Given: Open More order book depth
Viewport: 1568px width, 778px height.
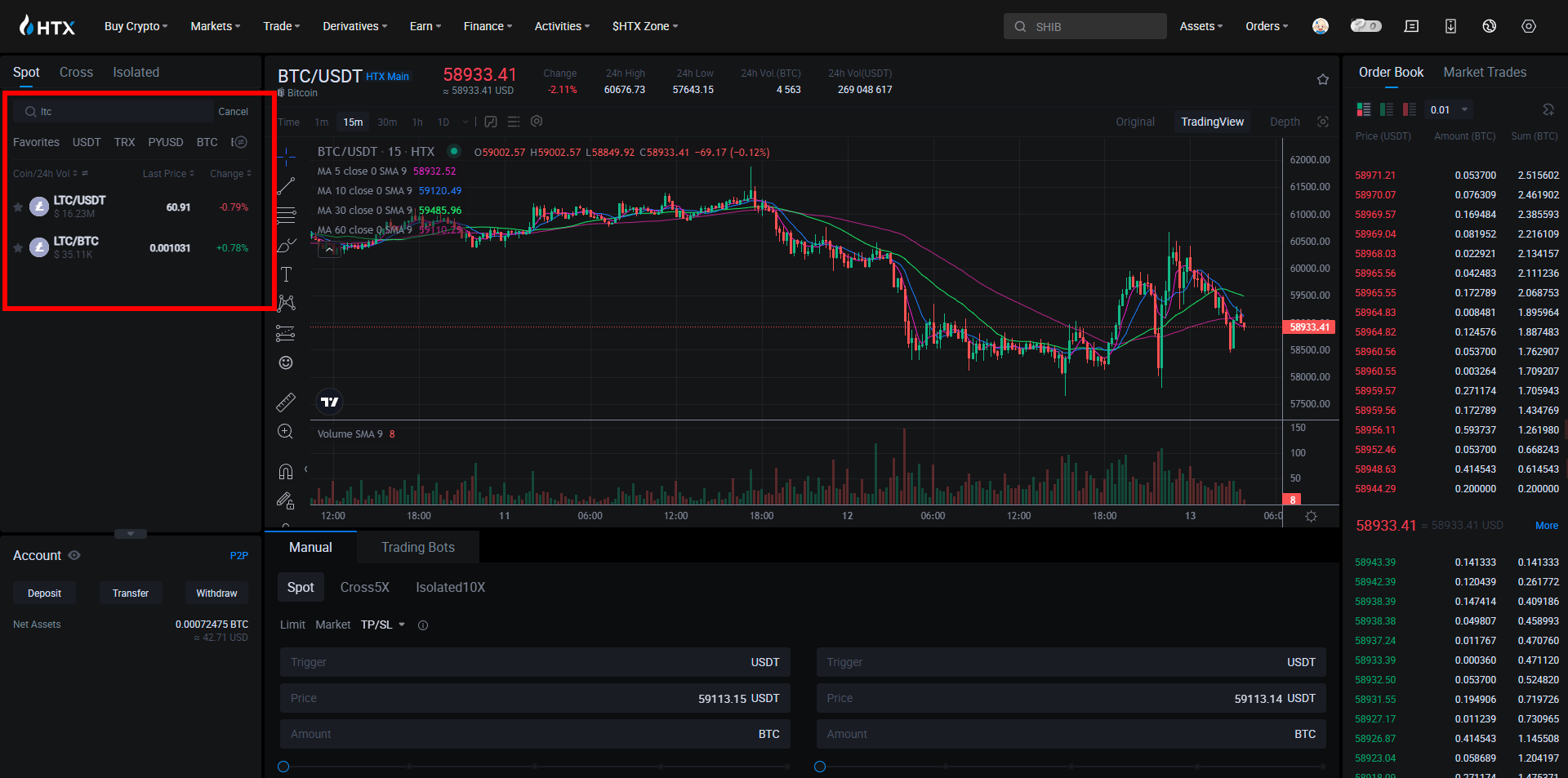Looking at the screenshot, I should 1547,525.
